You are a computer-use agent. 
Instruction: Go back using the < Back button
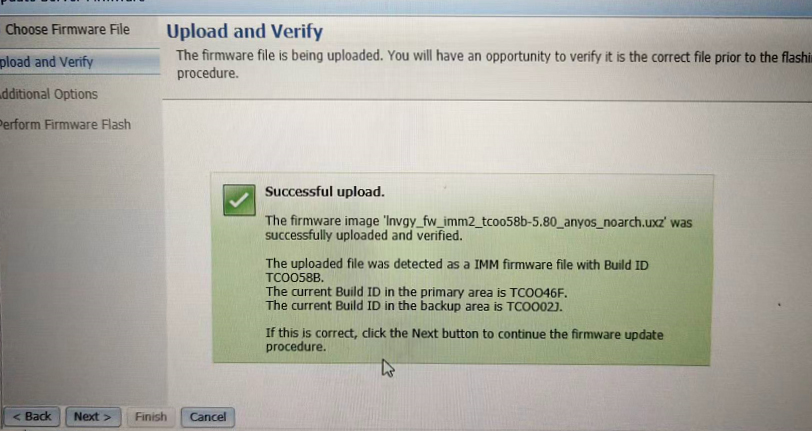click(x=32, y=416)
